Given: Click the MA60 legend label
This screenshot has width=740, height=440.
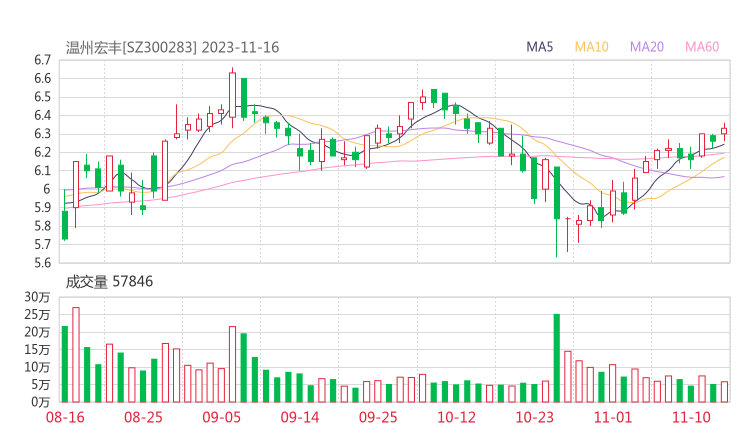Looking at the screenshot, I should [x=702, y=47].
